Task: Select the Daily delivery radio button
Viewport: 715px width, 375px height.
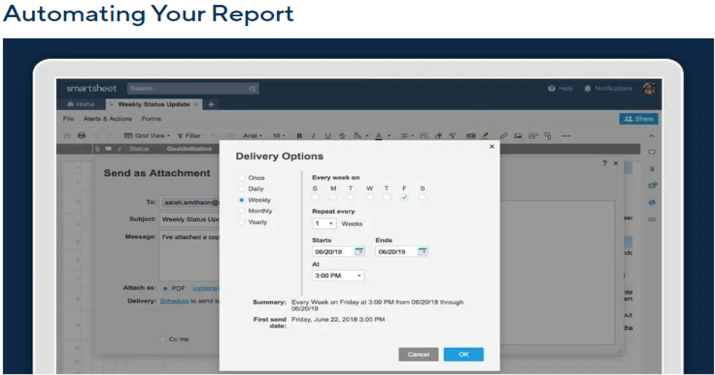Action: tap(242, 188)
